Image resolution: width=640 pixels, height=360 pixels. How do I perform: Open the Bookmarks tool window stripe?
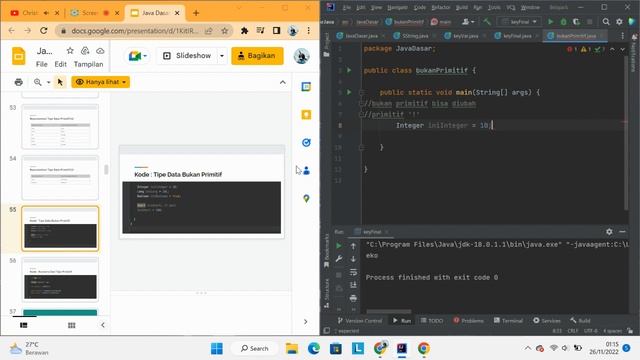(x=327, y=251)
